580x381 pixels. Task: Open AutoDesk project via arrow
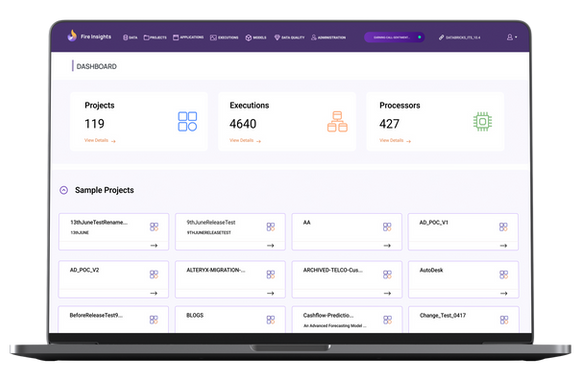[504, 293]
